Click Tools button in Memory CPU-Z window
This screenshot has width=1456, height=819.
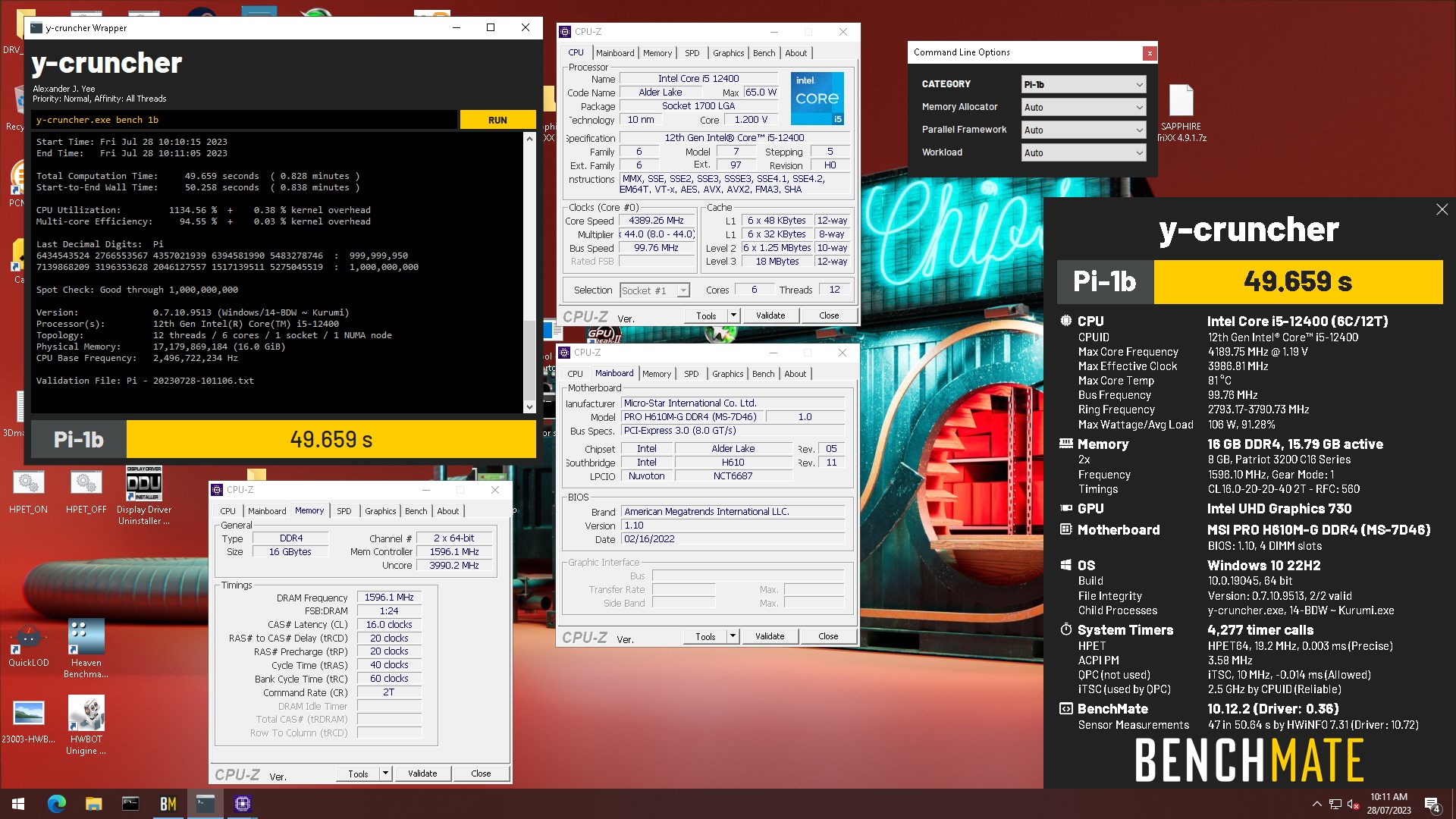[358, 773]
